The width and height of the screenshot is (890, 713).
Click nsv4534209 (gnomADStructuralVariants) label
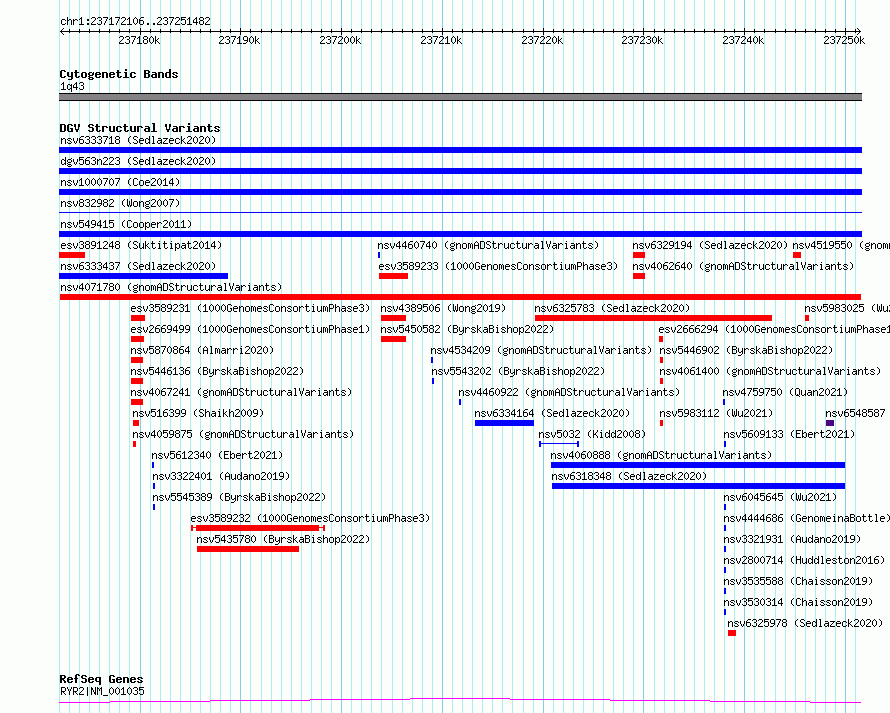541,350
